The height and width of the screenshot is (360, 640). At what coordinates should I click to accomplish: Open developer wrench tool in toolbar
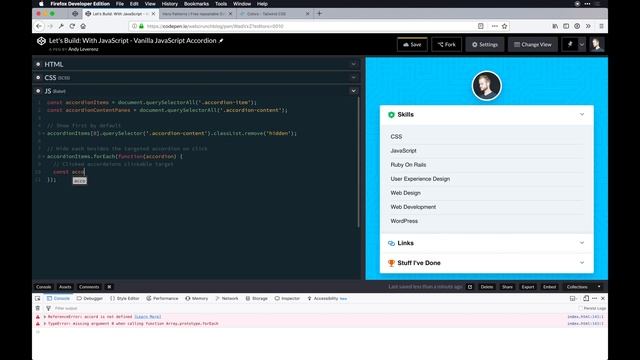pyautogui.click(x=61, y=26)
